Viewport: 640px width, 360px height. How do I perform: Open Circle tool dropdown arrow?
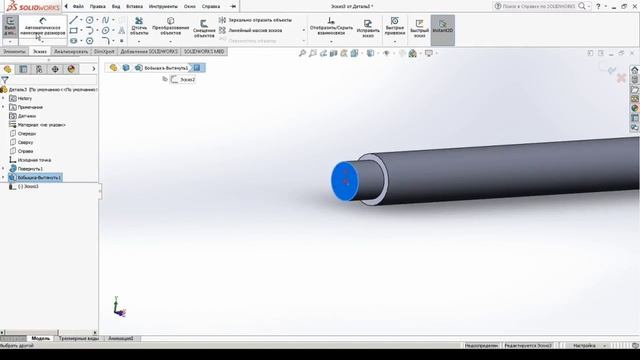[x=97, y=20]
